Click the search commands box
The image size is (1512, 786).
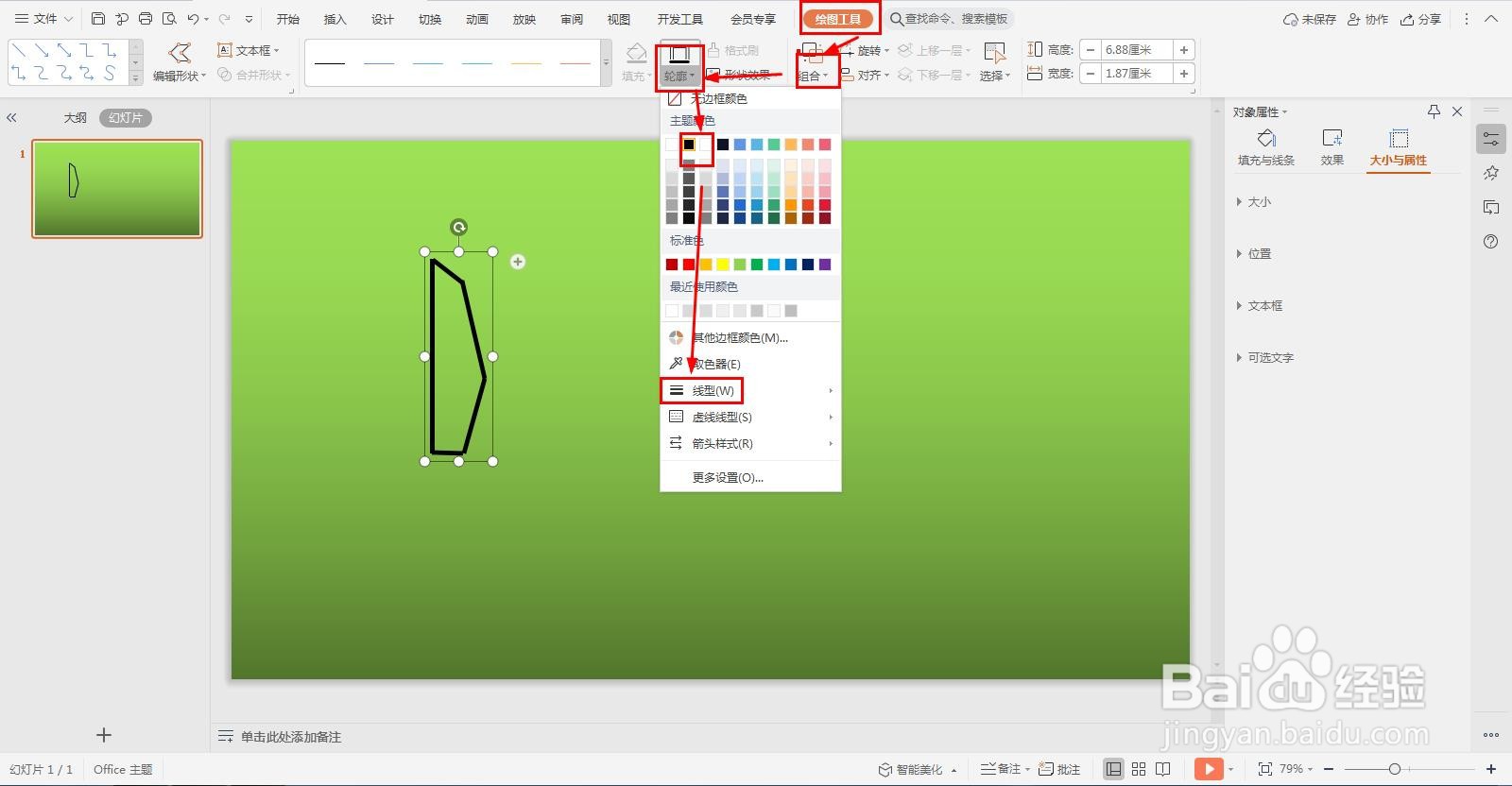(950, 19)
